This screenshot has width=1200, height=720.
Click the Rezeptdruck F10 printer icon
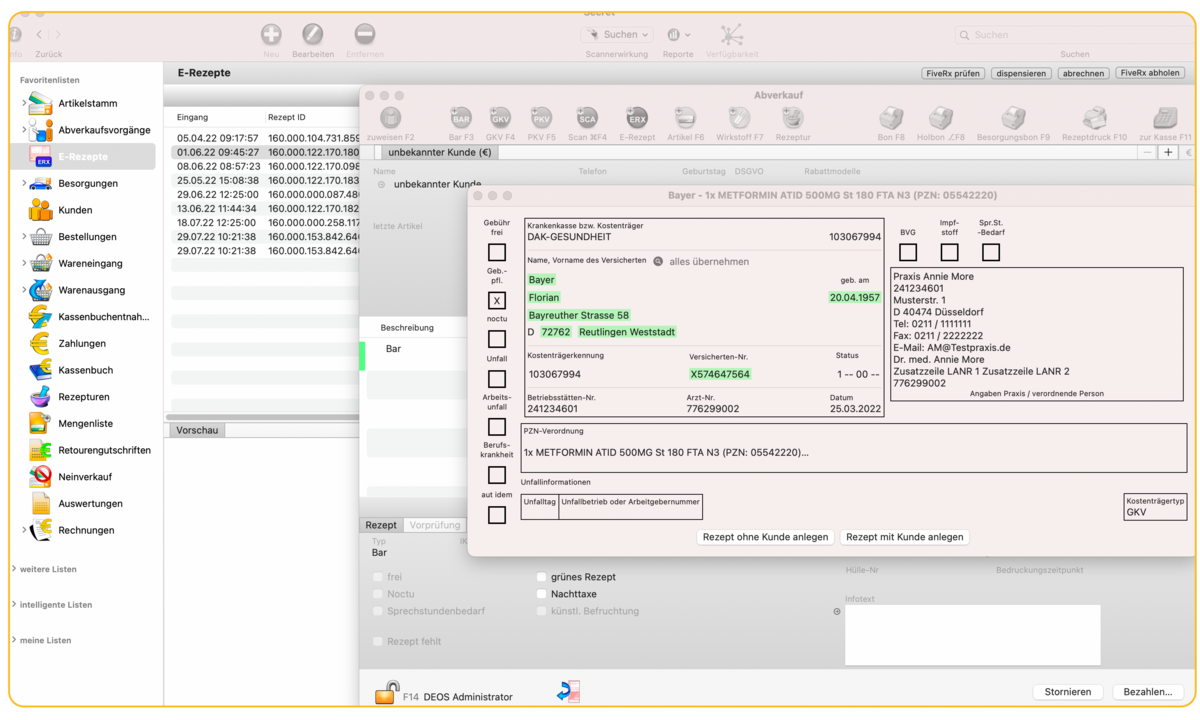coord(1094,118)
